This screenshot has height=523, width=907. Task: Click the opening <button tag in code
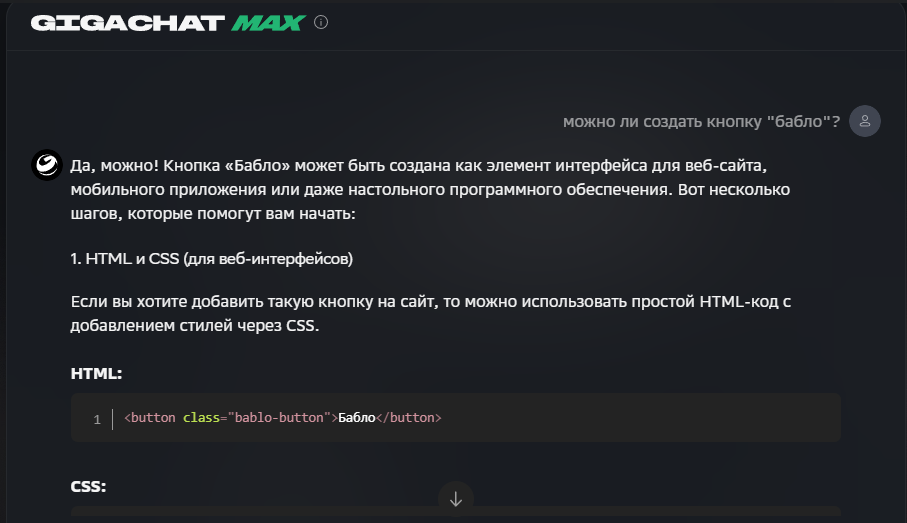151,418
